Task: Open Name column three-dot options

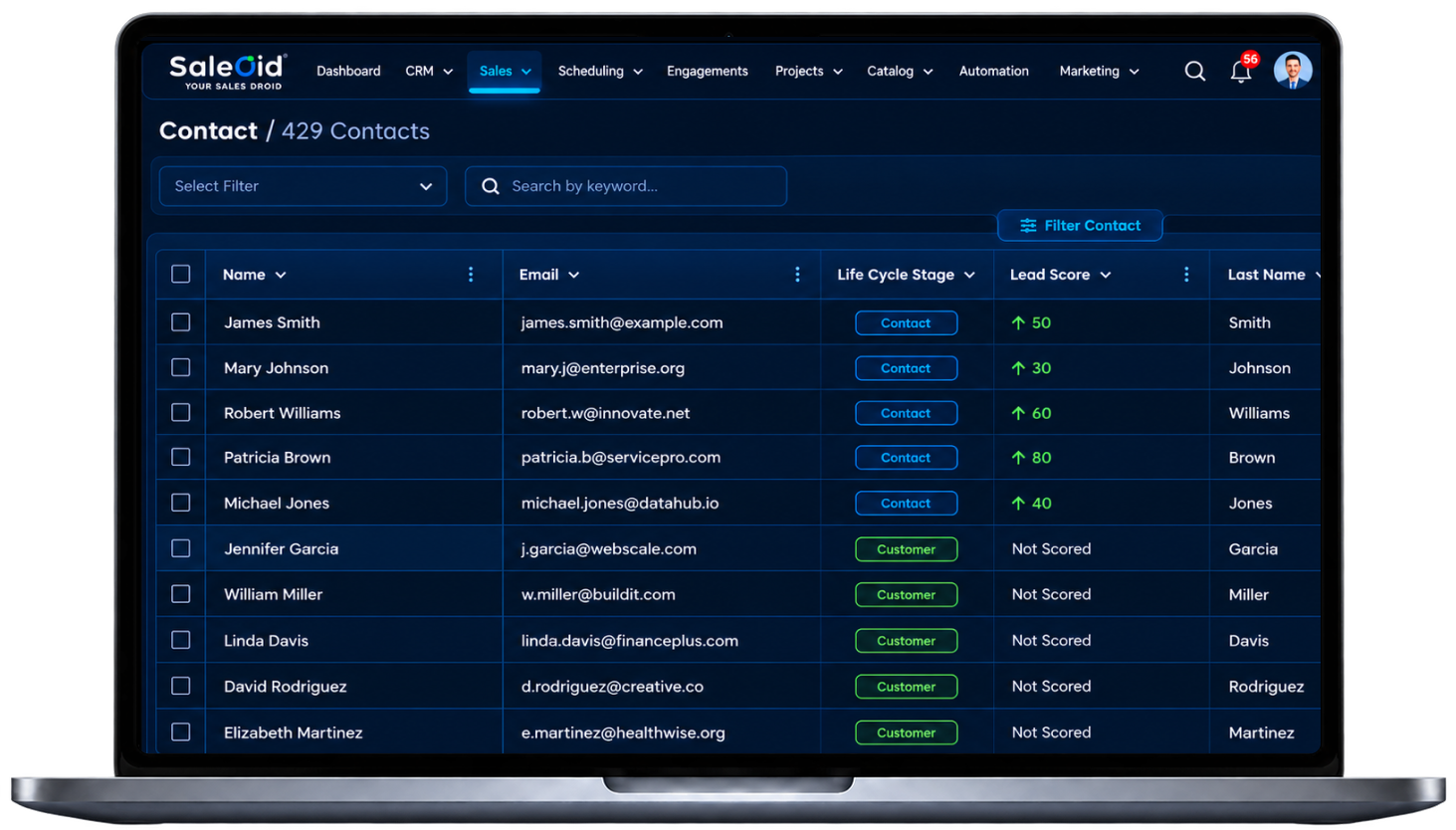Action: coord(471,275)
